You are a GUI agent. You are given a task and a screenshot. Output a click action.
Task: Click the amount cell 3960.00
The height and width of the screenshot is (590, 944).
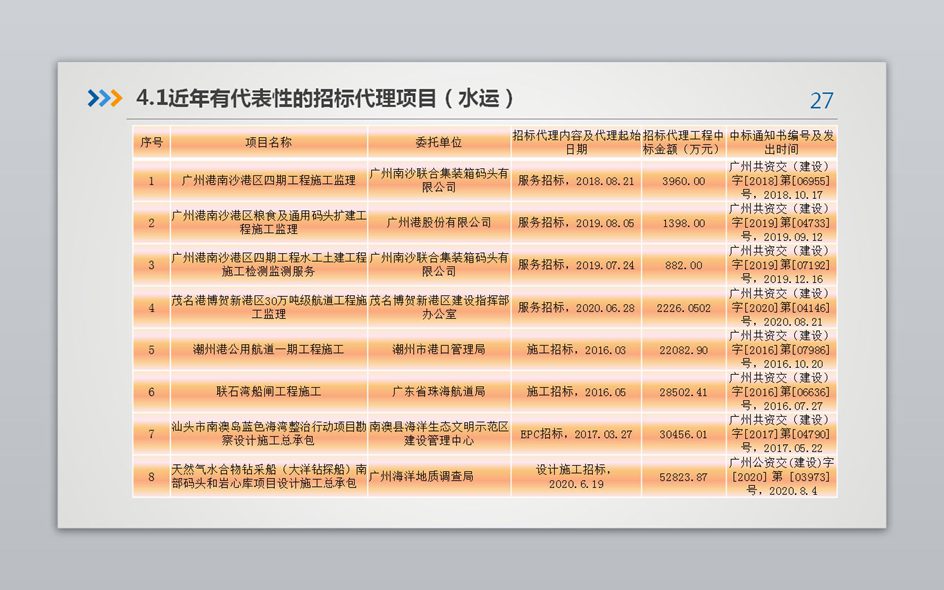tap(683, 181)
